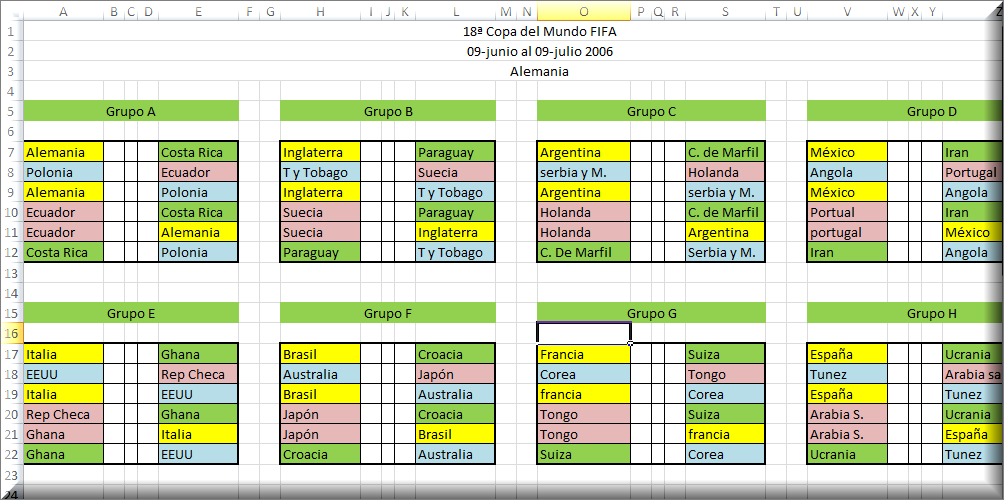Click the "Arabia sa" cell in row 18
The width and height of the screenshot is (1004, 500).
pyautogui.click(x=970, y=374)
